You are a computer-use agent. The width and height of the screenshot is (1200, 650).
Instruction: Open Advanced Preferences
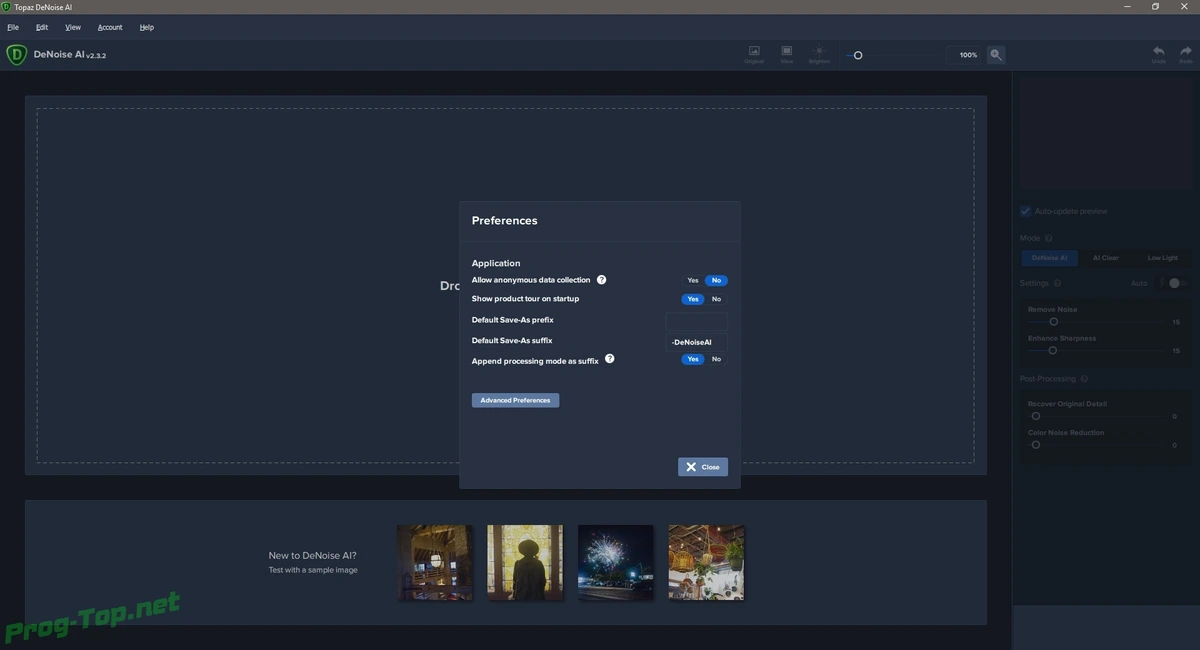(515, 400)
